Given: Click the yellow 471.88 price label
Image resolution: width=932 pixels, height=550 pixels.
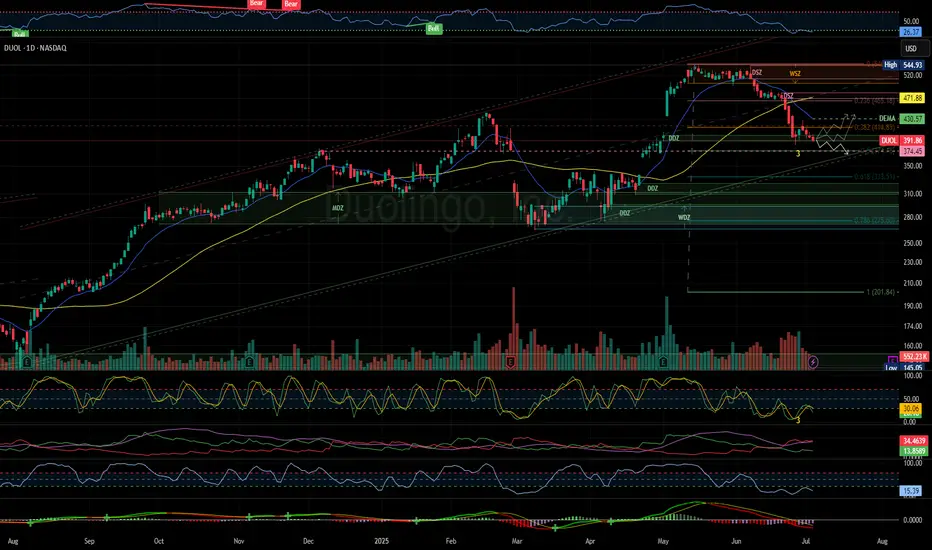Looking at the screenshot, I should click(x=912, y=98).
